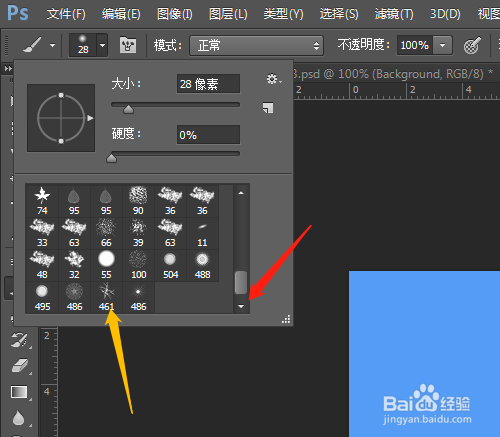Viewport: 500px width, 437px height.
Task: Open the 编辑(E) menu
Action: pos(121,14)
